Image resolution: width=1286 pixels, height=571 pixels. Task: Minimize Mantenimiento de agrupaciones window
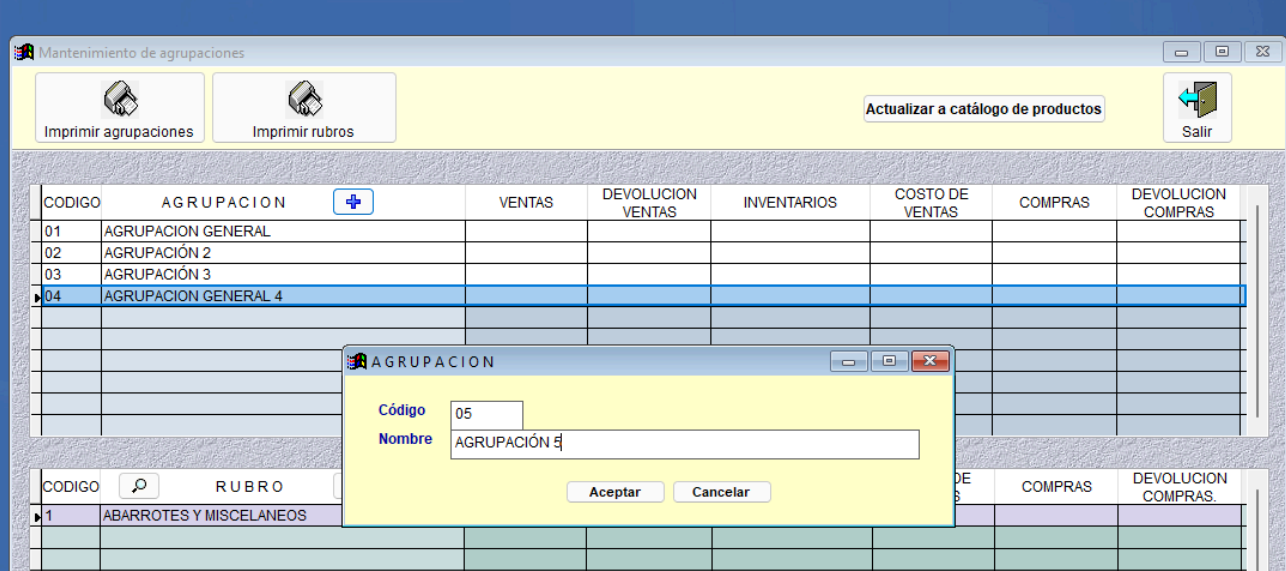[x=1182, y=51]
